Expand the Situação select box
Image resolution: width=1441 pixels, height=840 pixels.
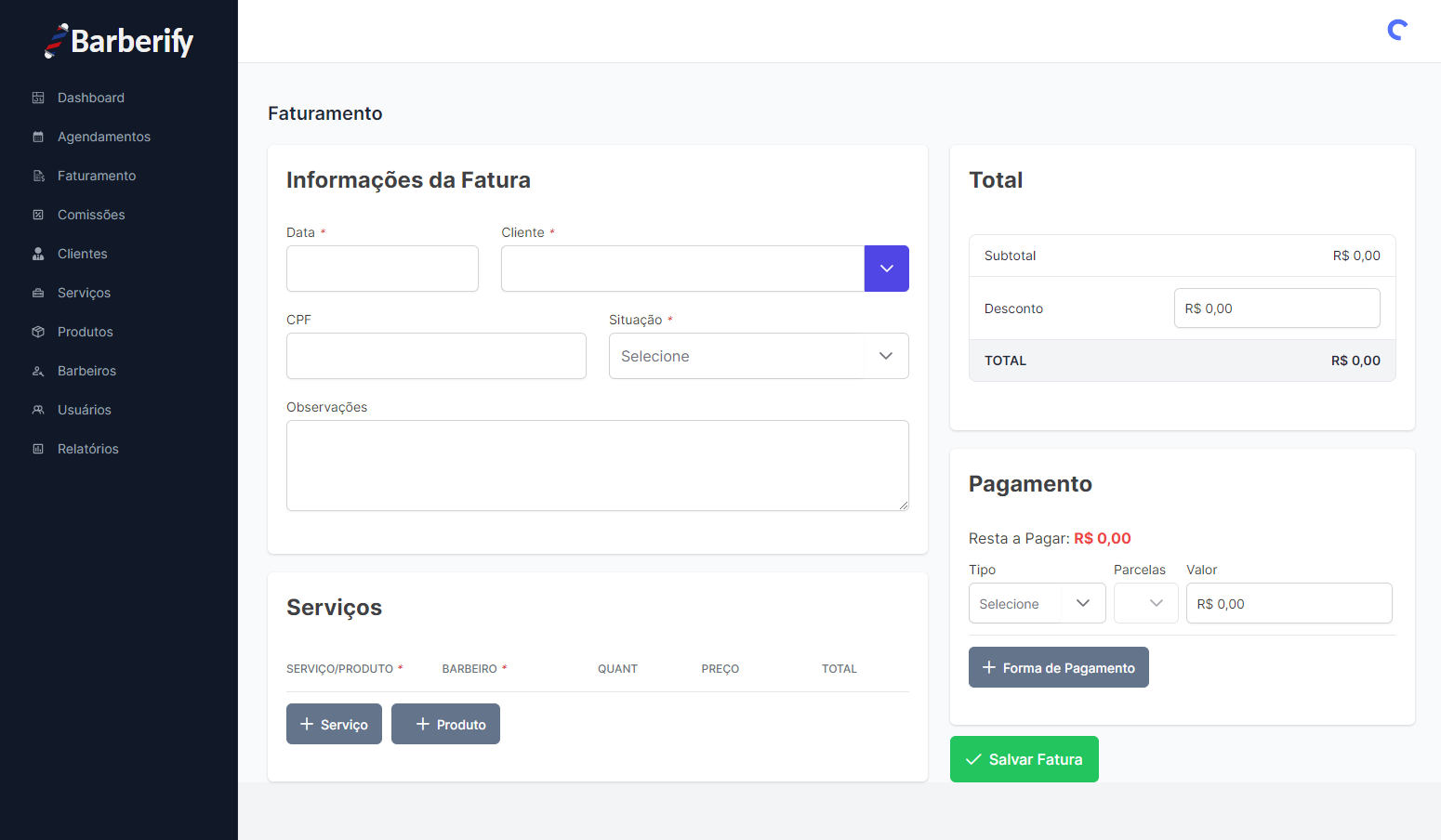click(x=758, y=356)
